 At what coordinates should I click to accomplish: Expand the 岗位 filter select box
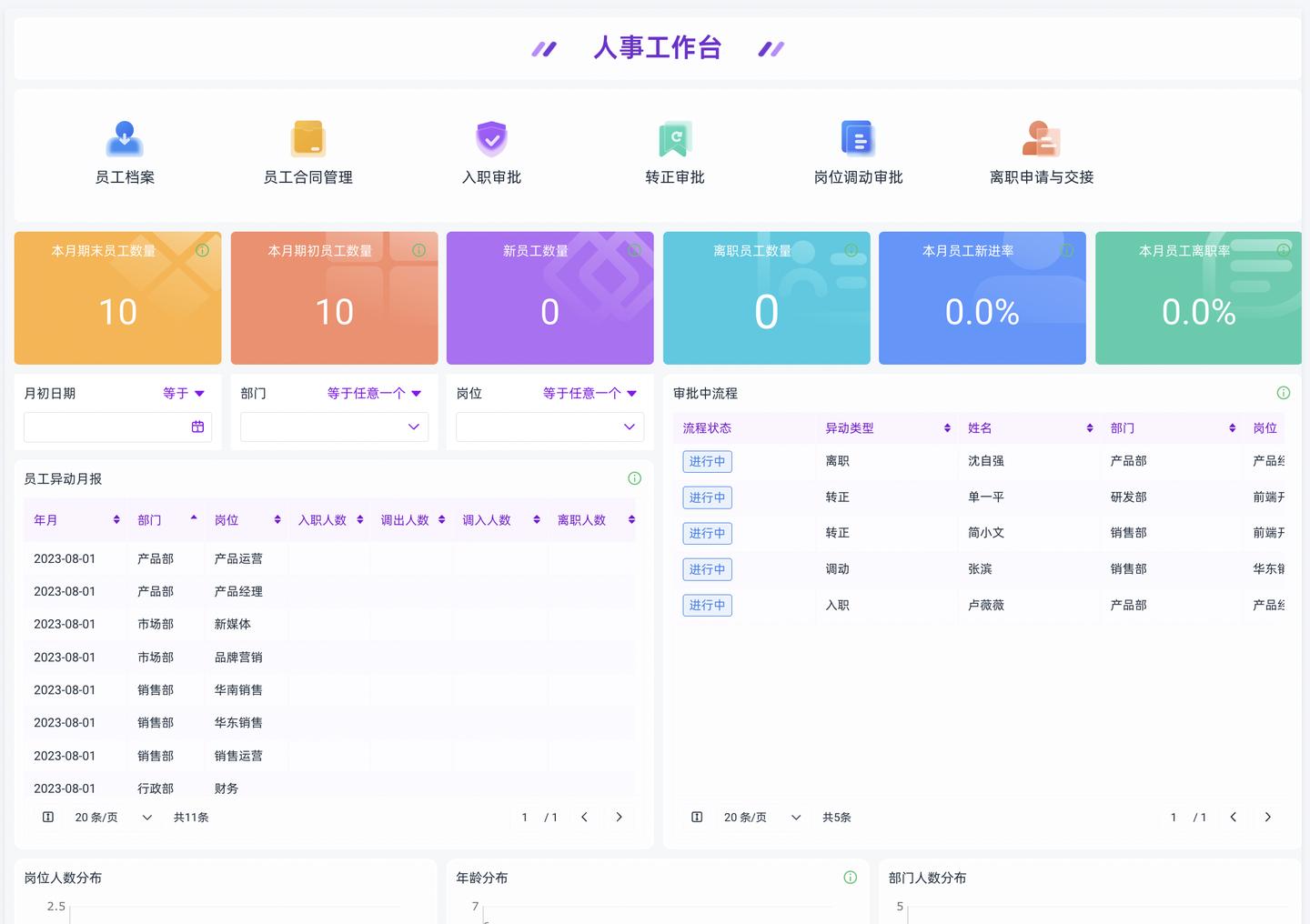click(549, 427)
